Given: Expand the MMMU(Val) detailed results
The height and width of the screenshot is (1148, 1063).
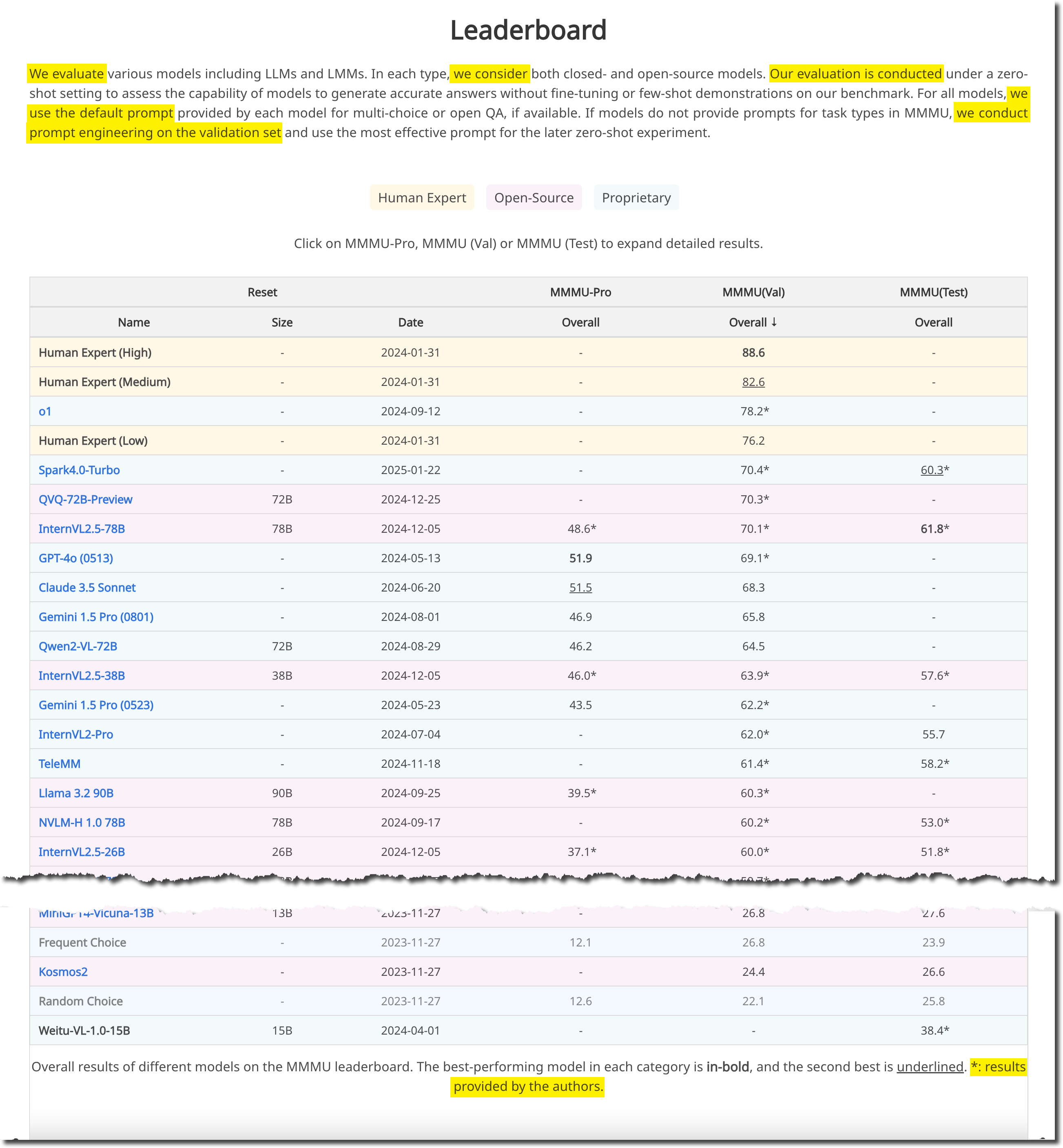Looking at the screenshot, I should pos(753,292).
